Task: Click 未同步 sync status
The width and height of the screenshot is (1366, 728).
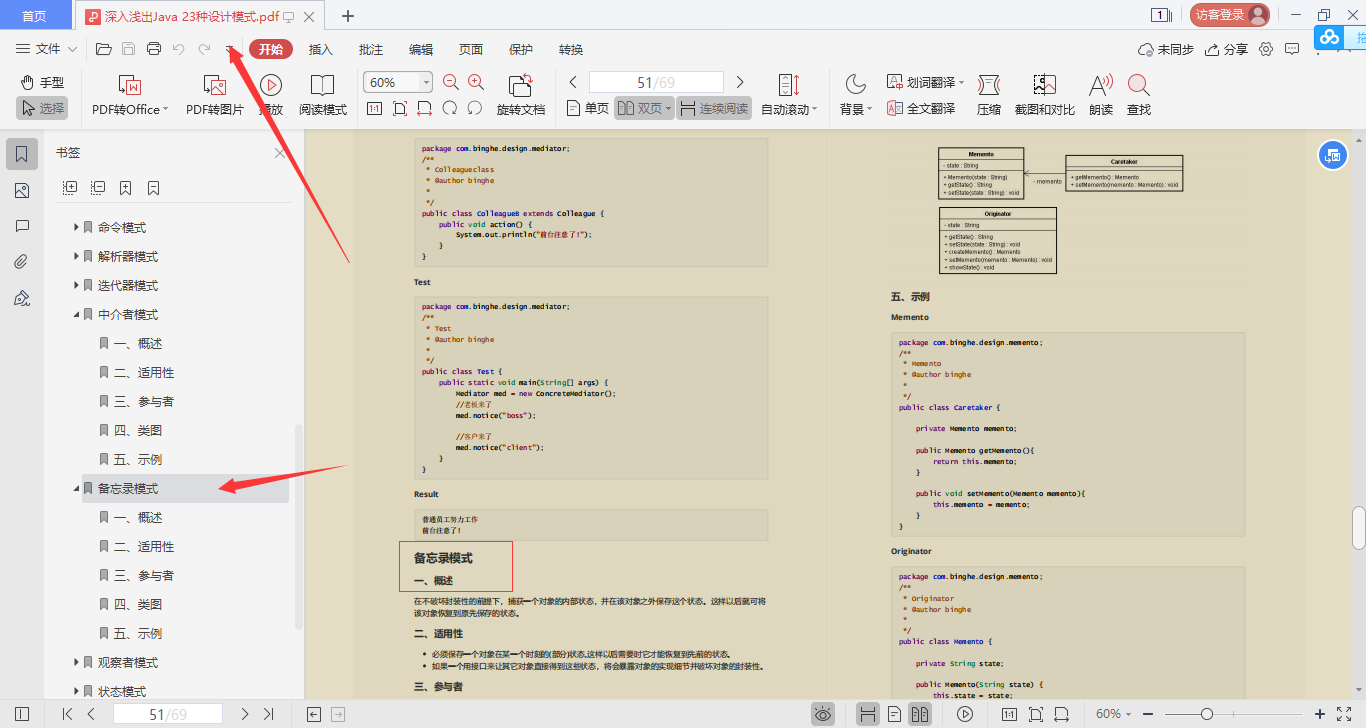Action: [1166, 49]
